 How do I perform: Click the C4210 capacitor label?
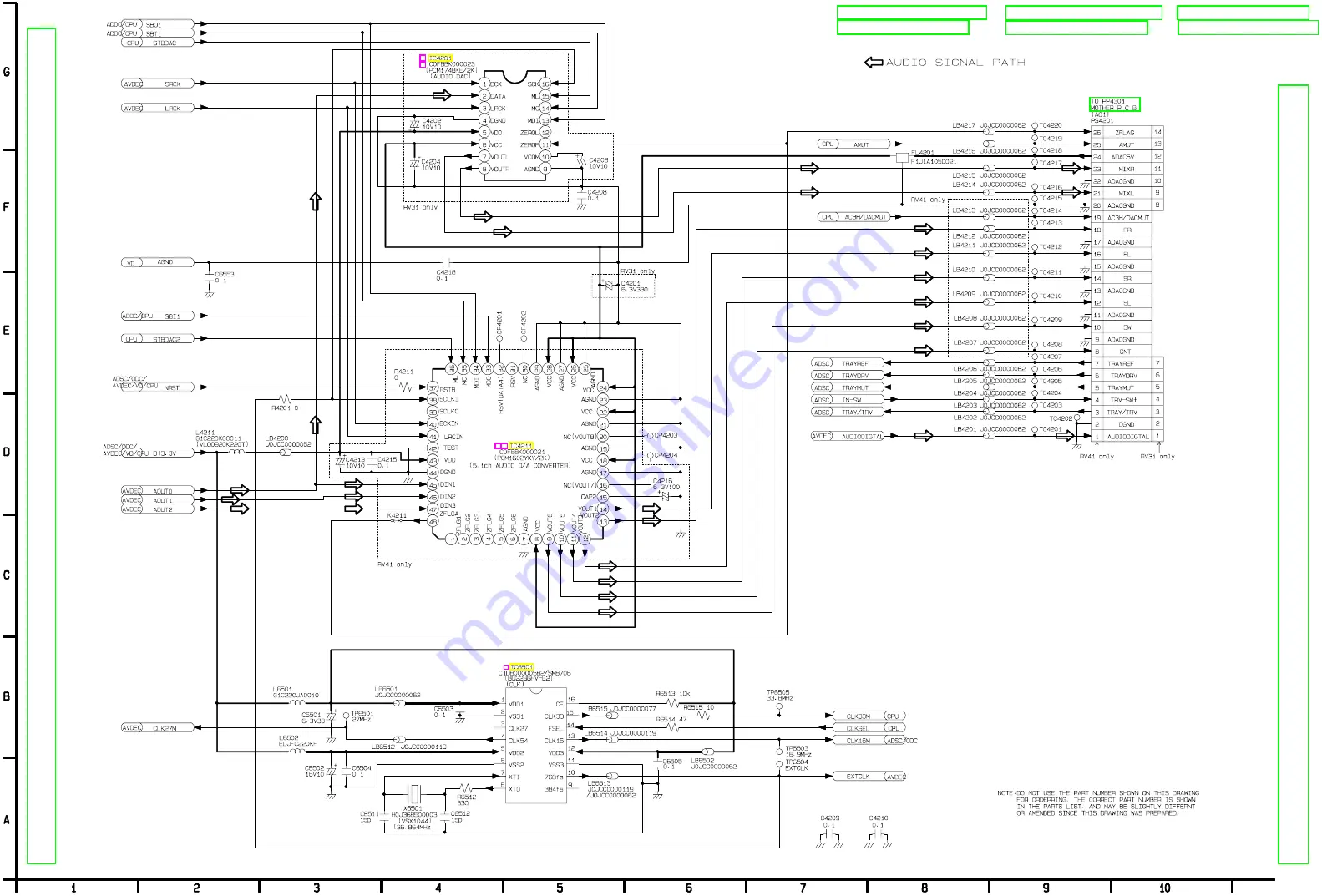pos(879,818)
